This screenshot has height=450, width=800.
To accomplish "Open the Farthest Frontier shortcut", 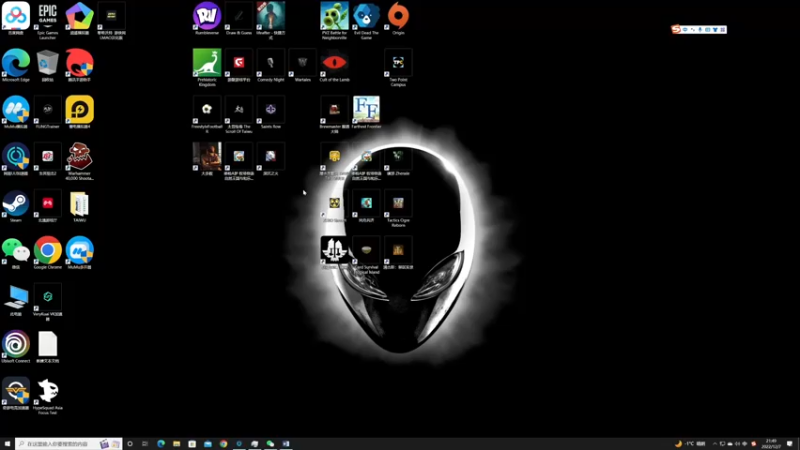I will pyautogui.click(x=366, y=112).
